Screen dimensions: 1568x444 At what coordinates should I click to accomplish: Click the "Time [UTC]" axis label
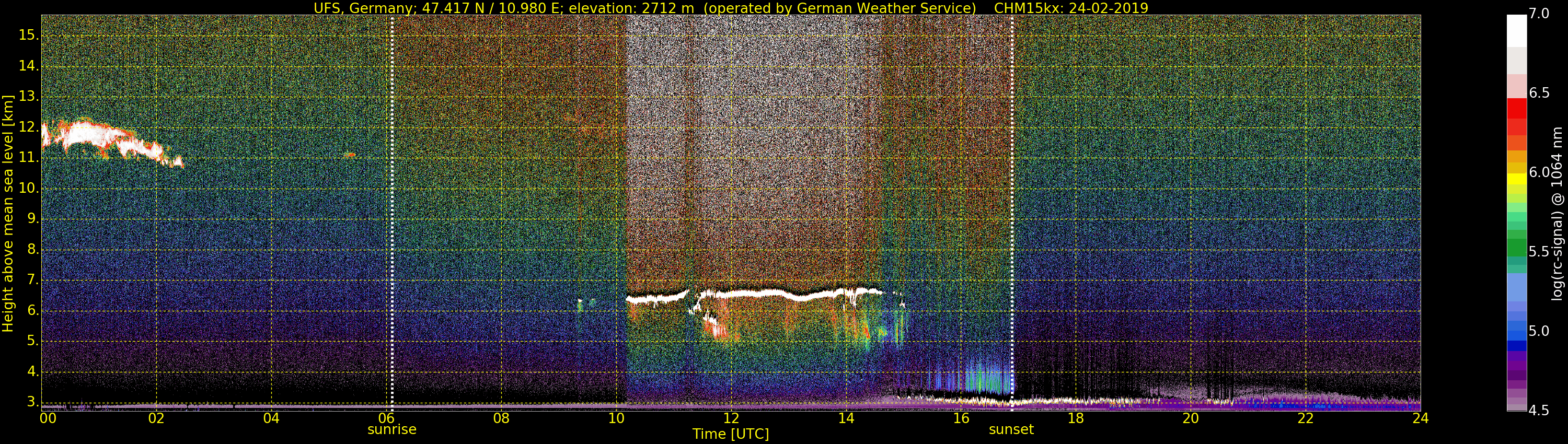tap(731, 434)
